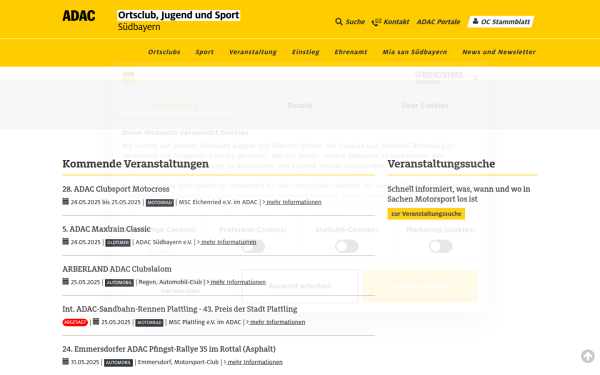Image resolution: width=600 pixels, height=375 pixels.
Task: Open the OC Stammblatt login button
Action: coord(501,21)
